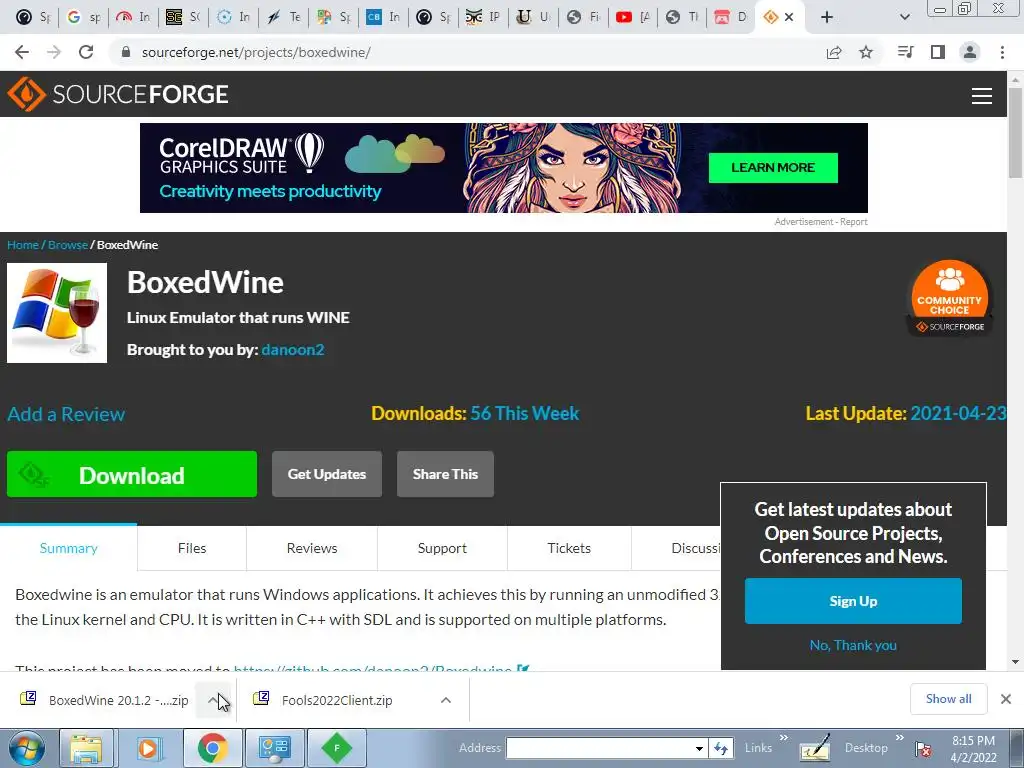Expand options for BoxedWine zip download

[213, 700]
